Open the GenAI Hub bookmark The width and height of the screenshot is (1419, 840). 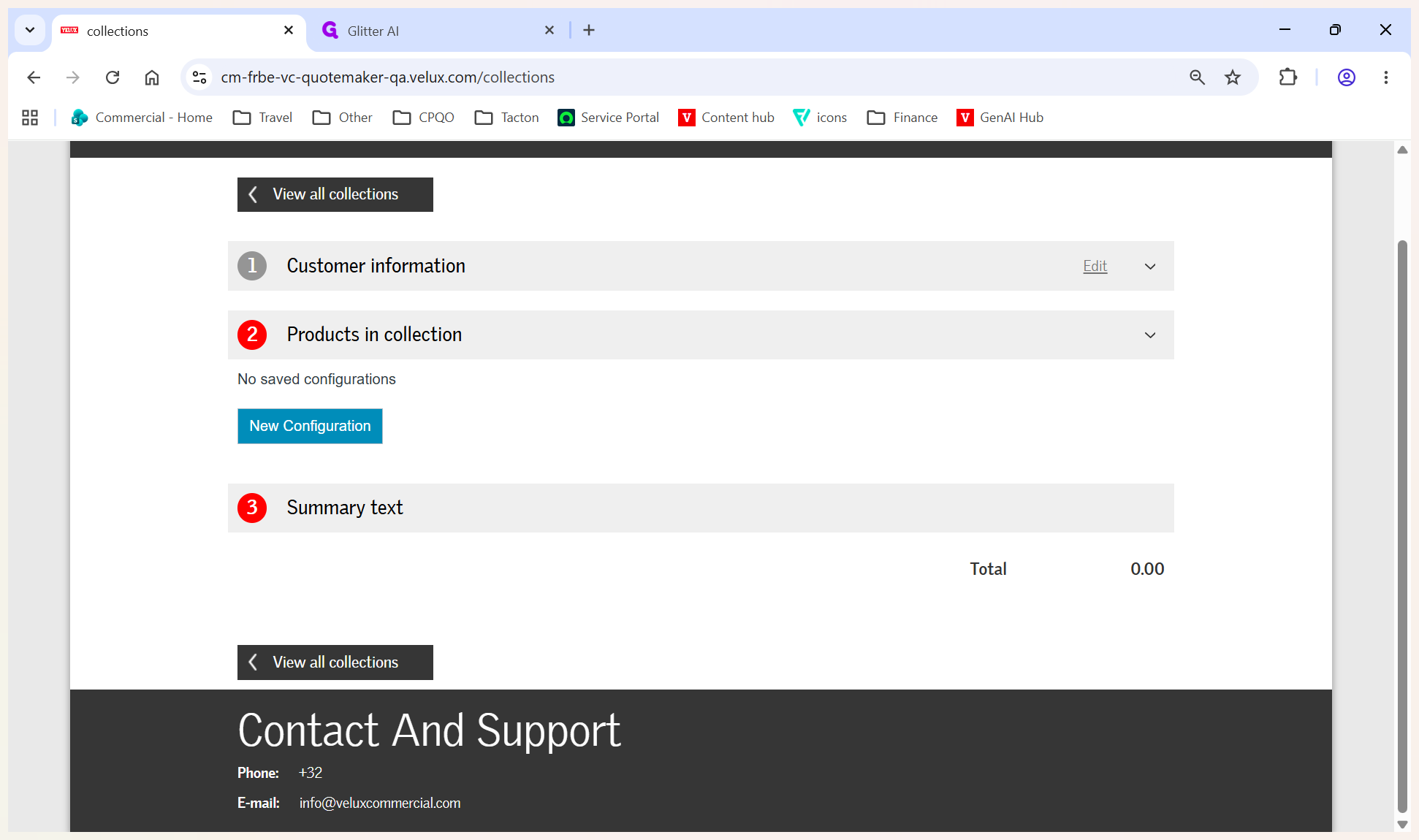click(x=1000, y=118)
